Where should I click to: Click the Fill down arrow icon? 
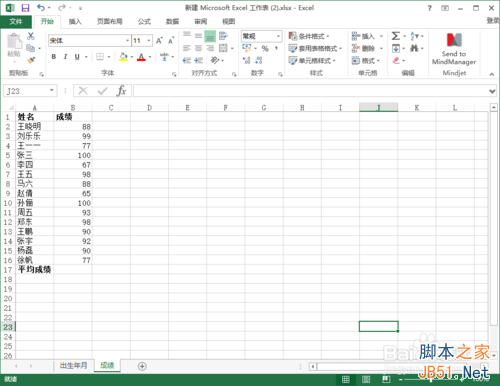(396, 48)
